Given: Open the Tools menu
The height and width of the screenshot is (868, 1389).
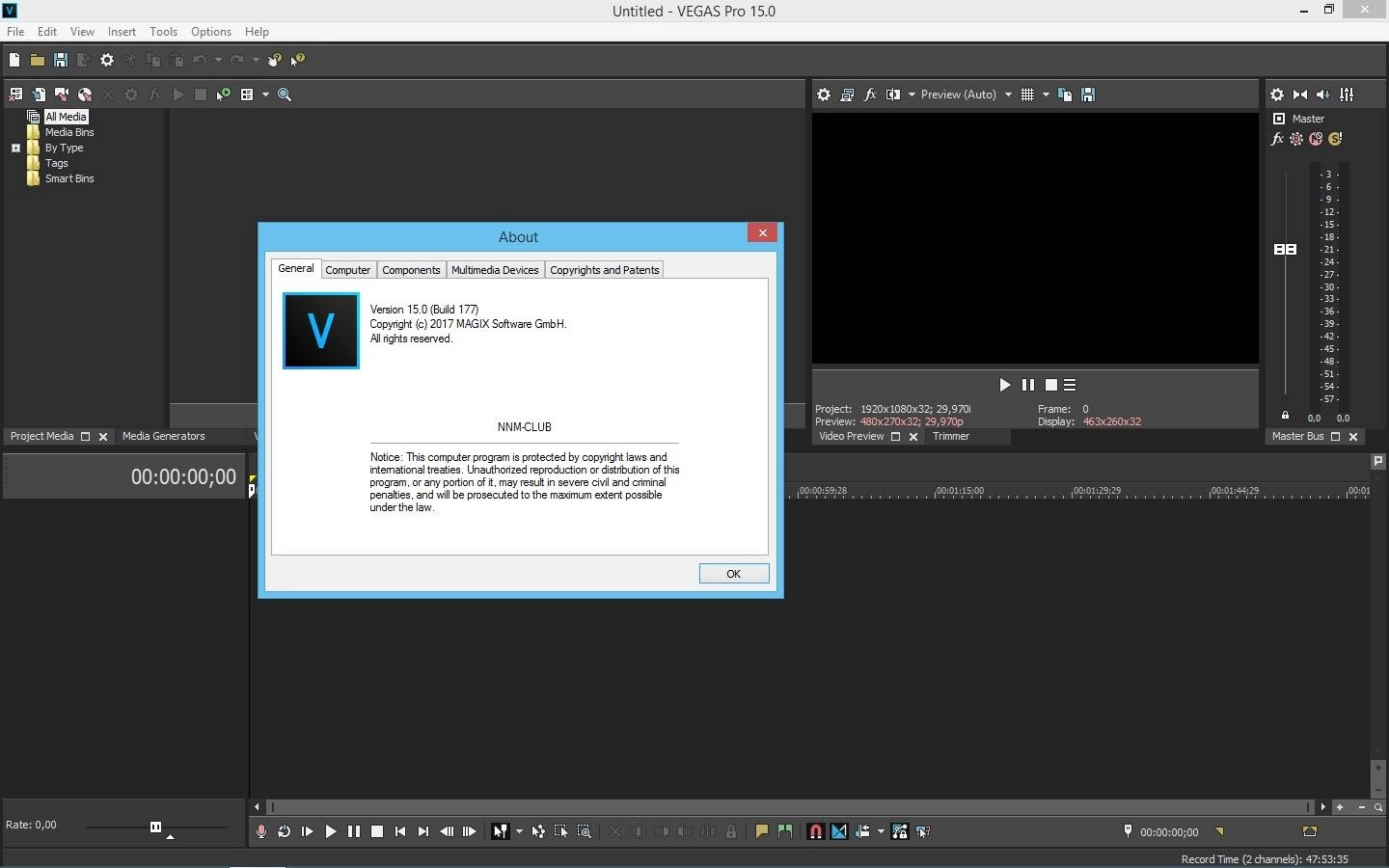Looking at the screenshot, I should tap(163, 32).
